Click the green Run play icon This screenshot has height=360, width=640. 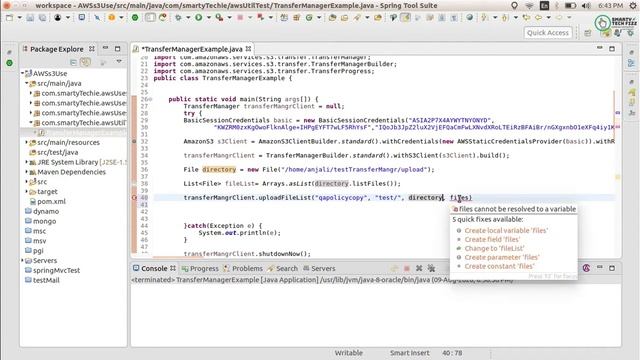pyautogui.click(x=199, y=18)
